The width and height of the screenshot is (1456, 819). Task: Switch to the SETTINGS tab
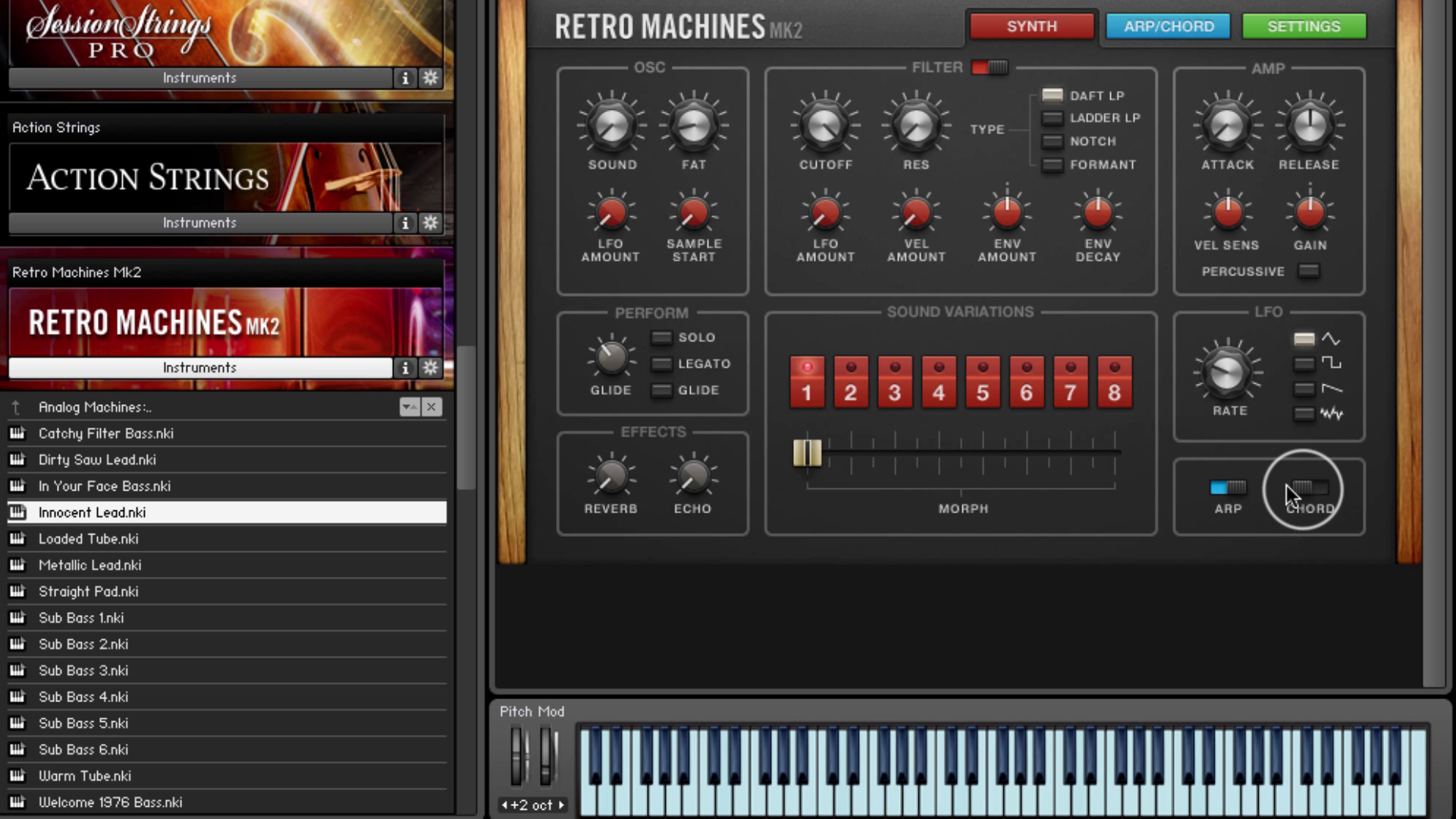pos(1304,27)
